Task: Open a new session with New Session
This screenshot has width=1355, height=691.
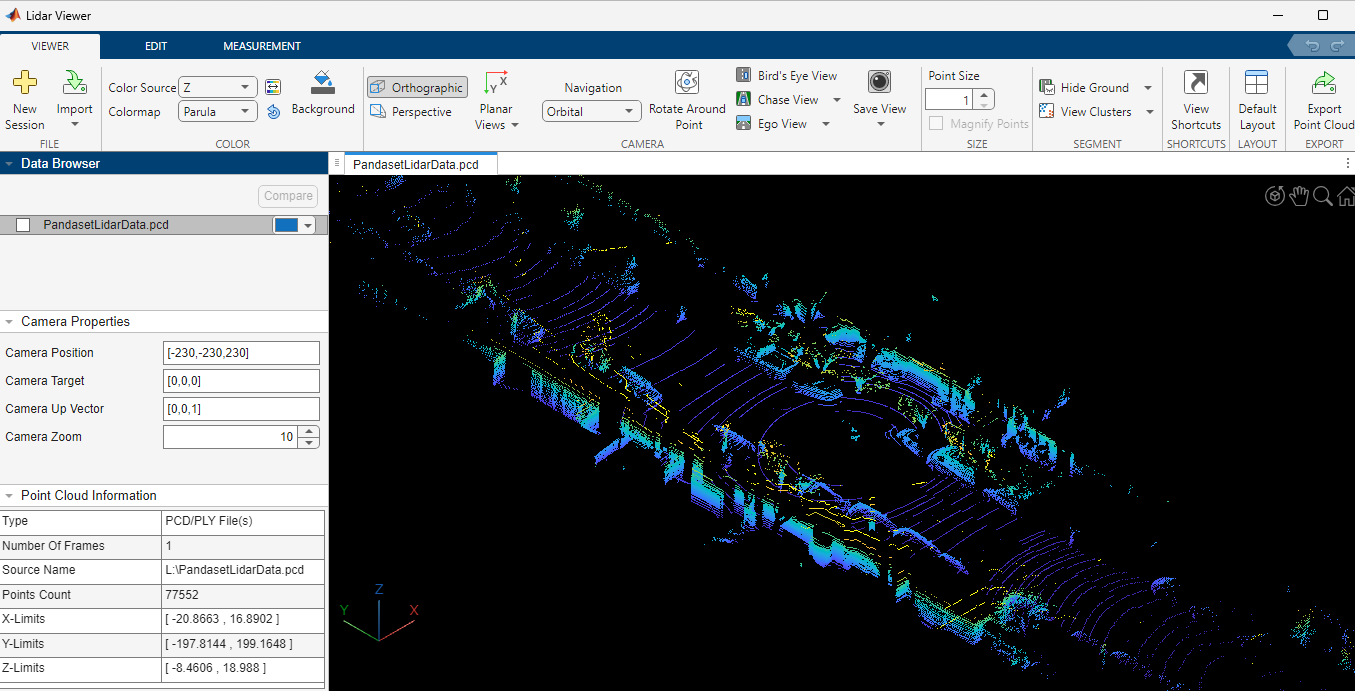Action: 25,98
